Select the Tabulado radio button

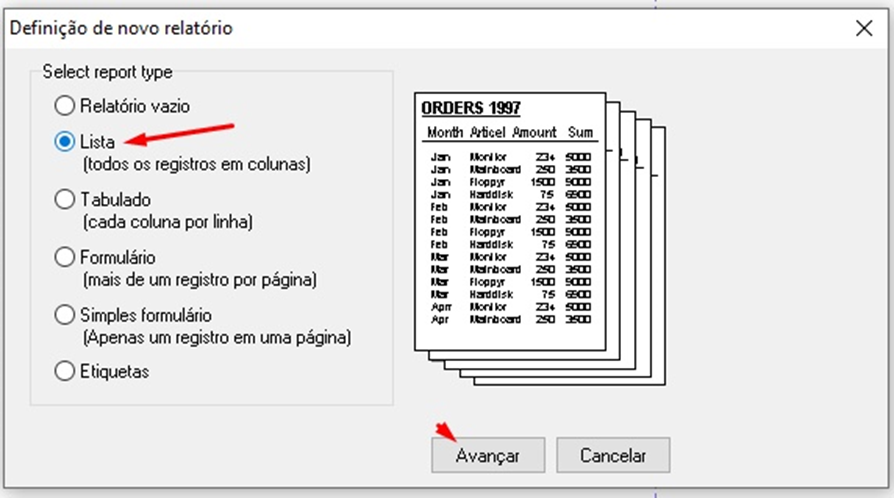tap(65, 200)
